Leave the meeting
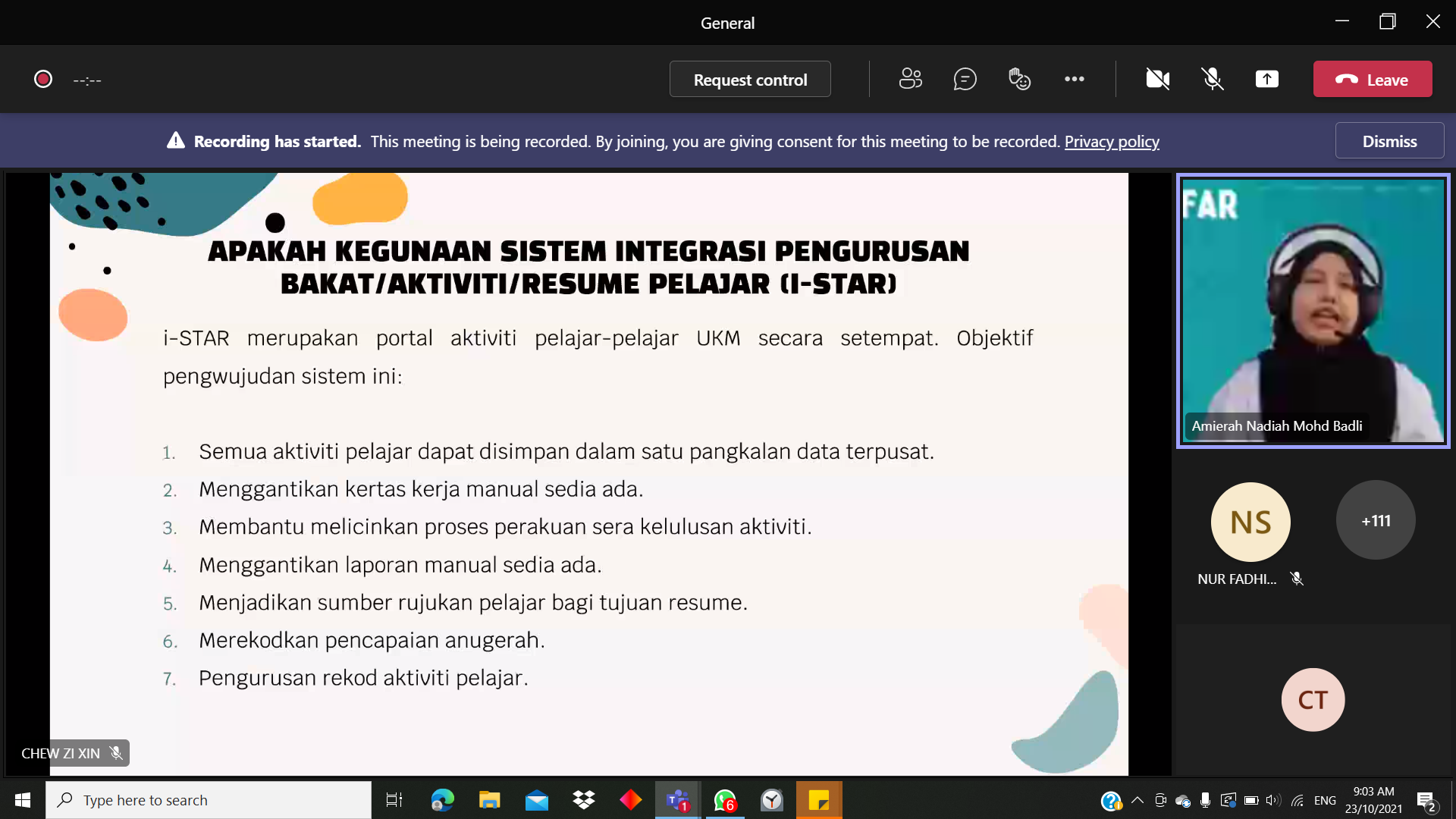This screenshot has height=819, width=1456. (1372, 80)
